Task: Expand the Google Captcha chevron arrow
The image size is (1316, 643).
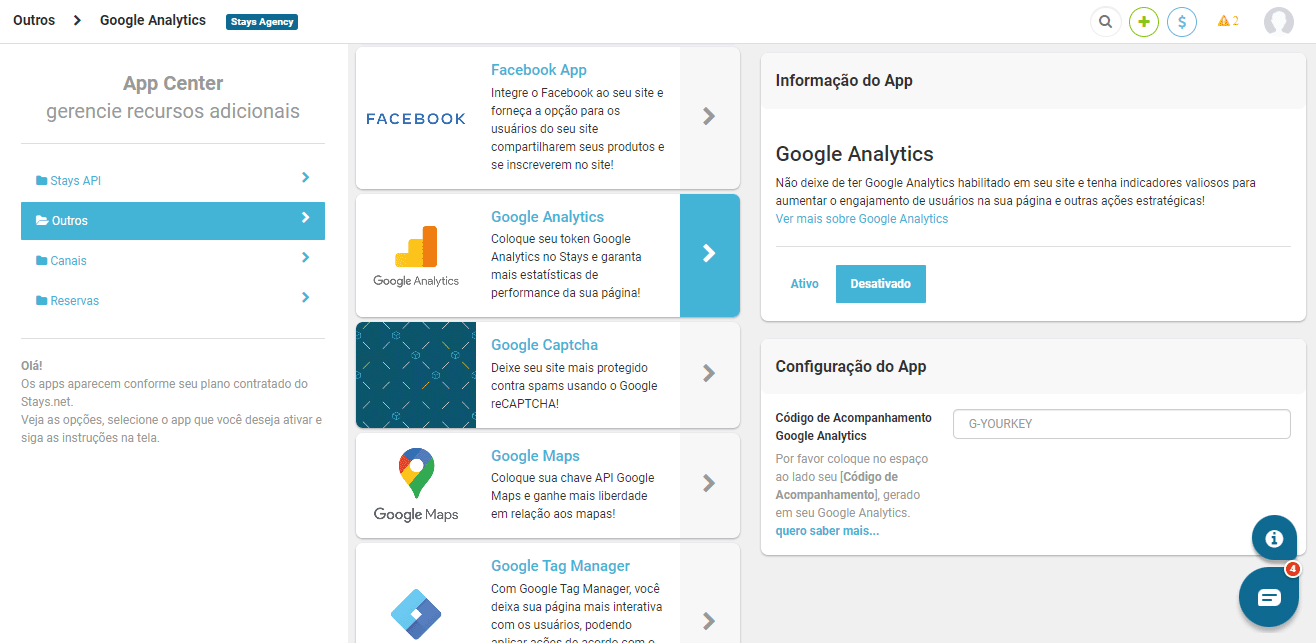Action: (709, 374)
